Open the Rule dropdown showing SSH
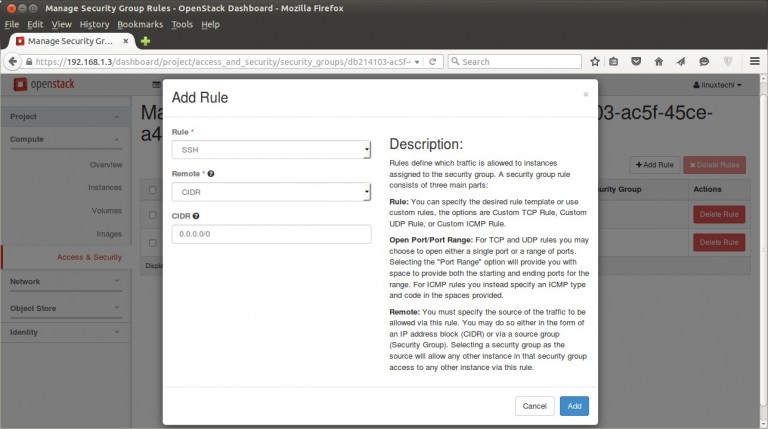This screenshot has width=768, height=429. point(270,150)
